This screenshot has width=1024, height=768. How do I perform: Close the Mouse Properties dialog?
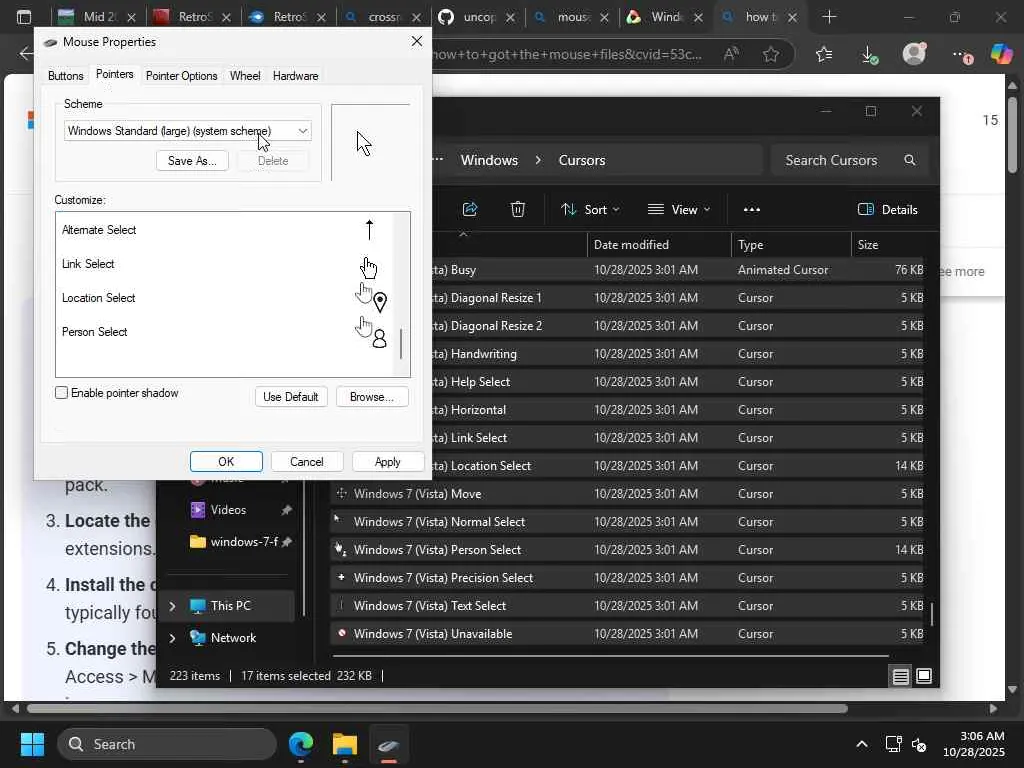[x=417, y=42]
